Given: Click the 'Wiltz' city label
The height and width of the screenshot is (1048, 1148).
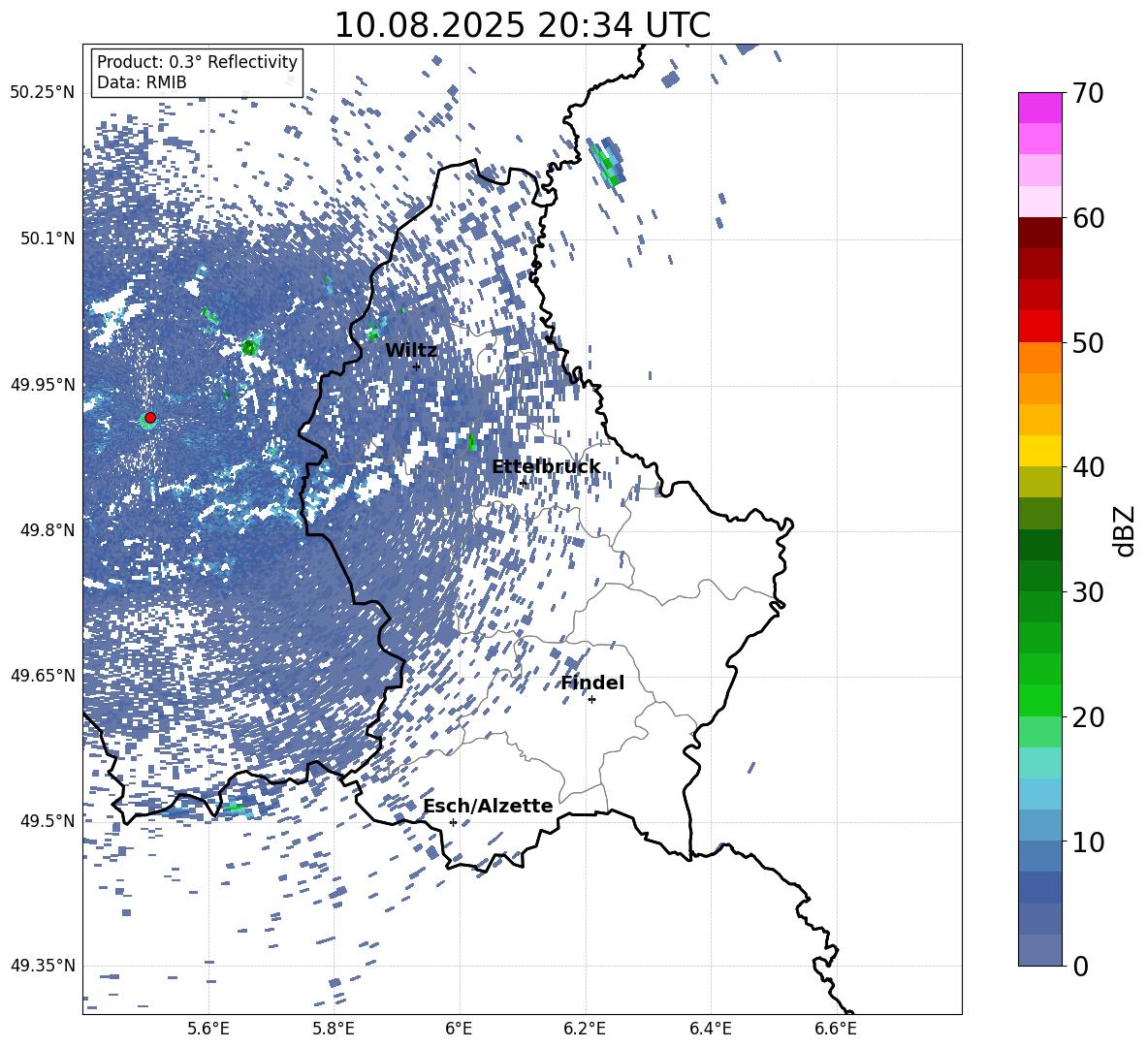Looking at the screenshot, I should click(411, 351).
